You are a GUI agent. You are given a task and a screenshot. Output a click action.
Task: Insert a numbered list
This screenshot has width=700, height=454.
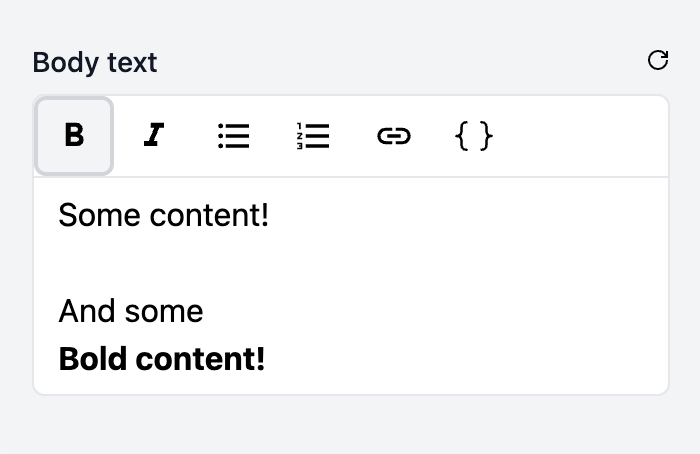(x=313, y=136)
